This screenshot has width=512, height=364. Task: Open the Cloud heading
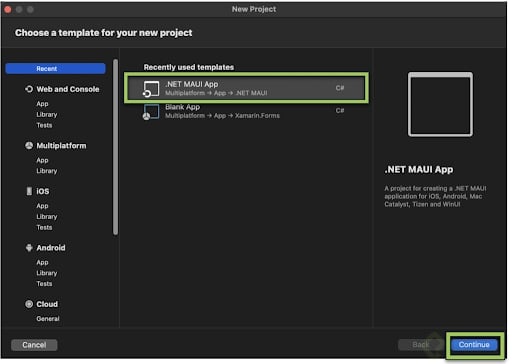point(47,304)
